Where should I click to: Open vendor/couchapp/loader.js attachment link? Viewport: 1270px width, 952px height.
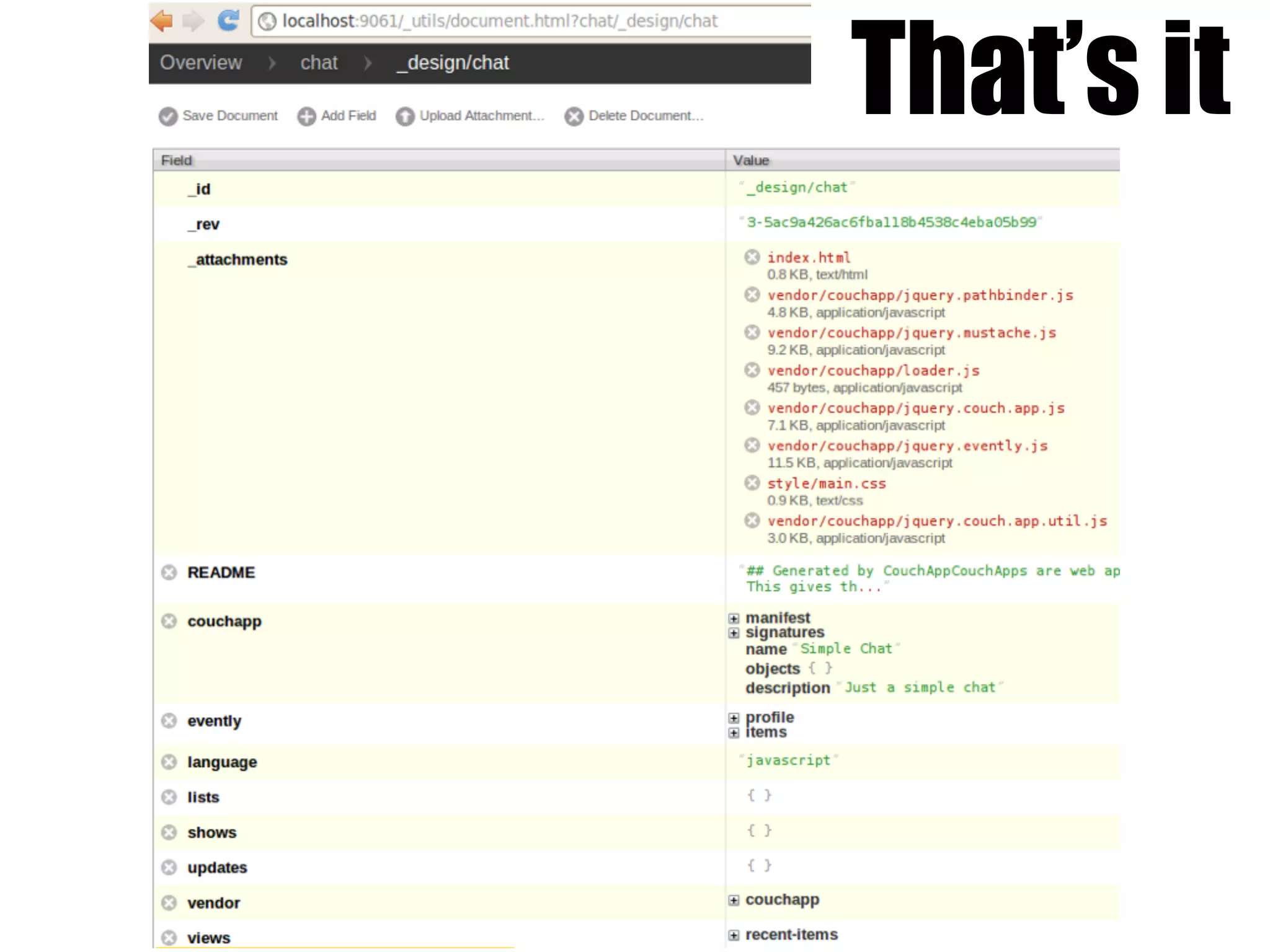pos(873,371)
